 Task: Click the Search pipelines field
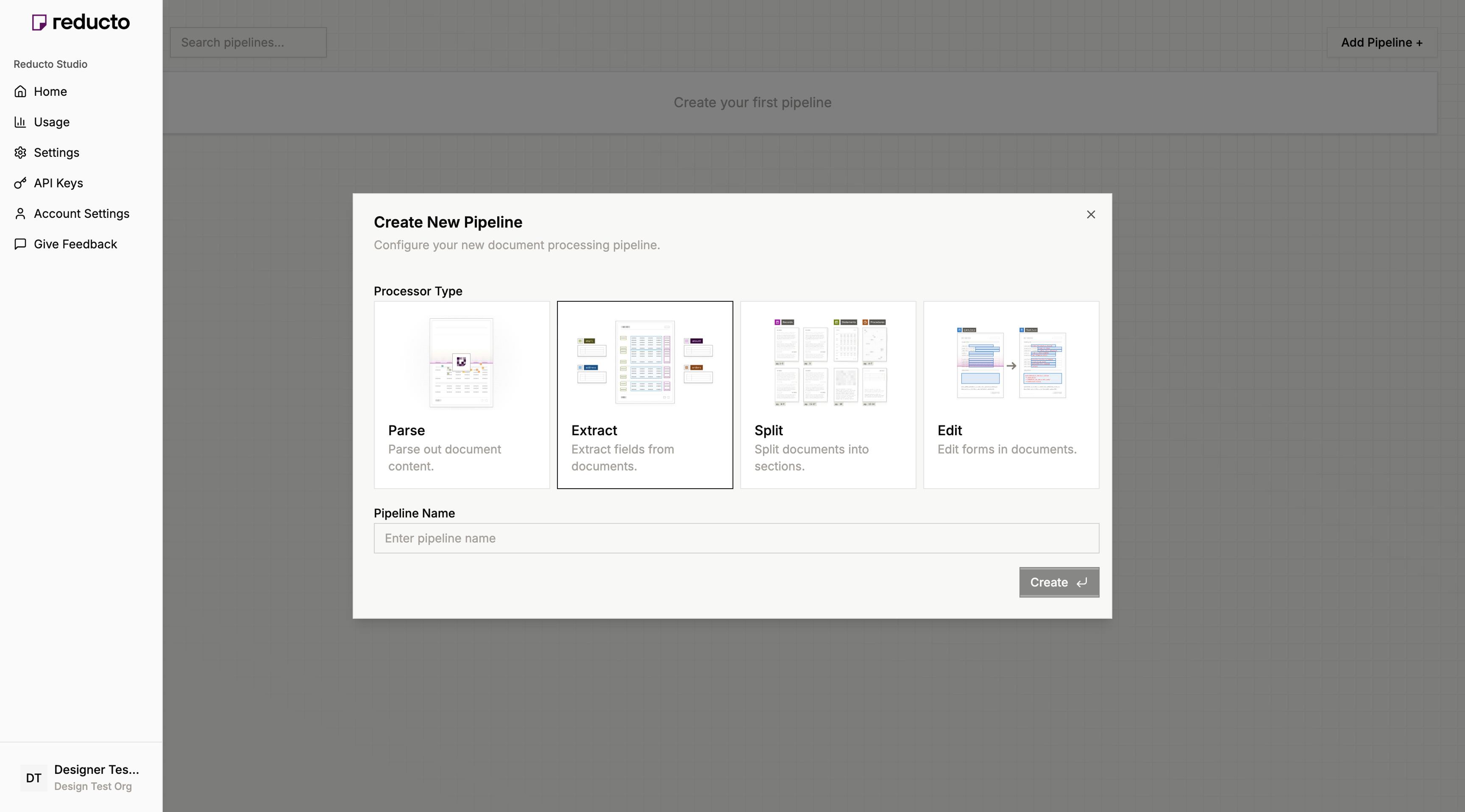248,43
